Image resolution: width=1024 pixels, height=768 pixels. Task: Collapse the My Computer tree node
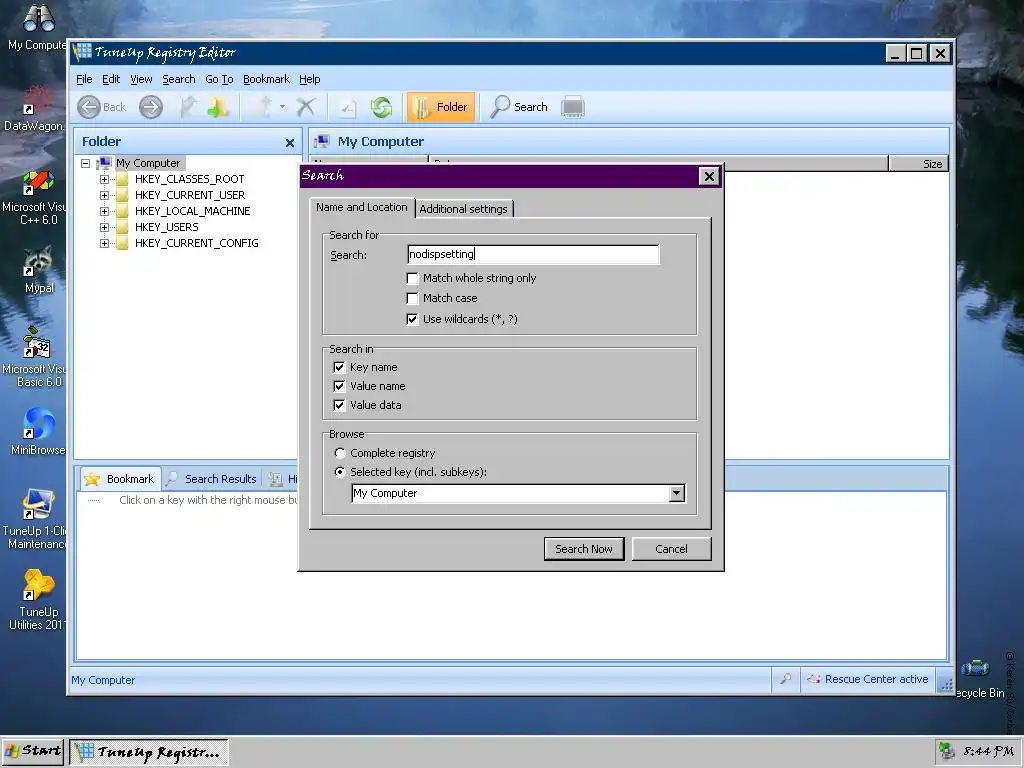click(x=86, y=163)
